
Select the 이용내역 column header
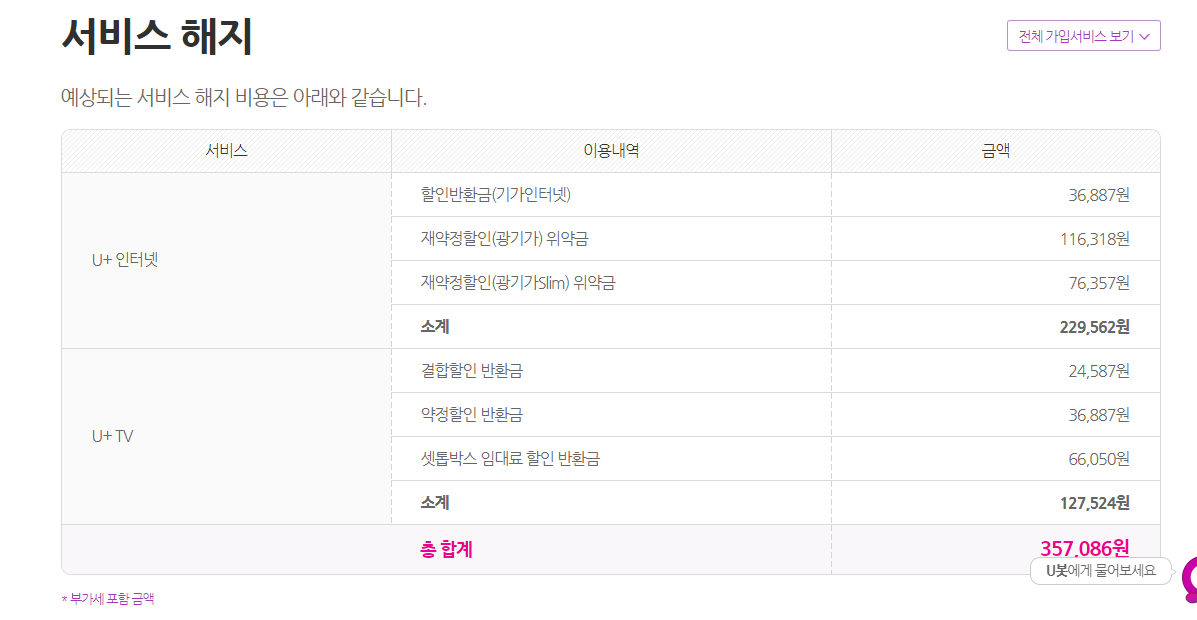pyautogui.click(x=611, y=151)
